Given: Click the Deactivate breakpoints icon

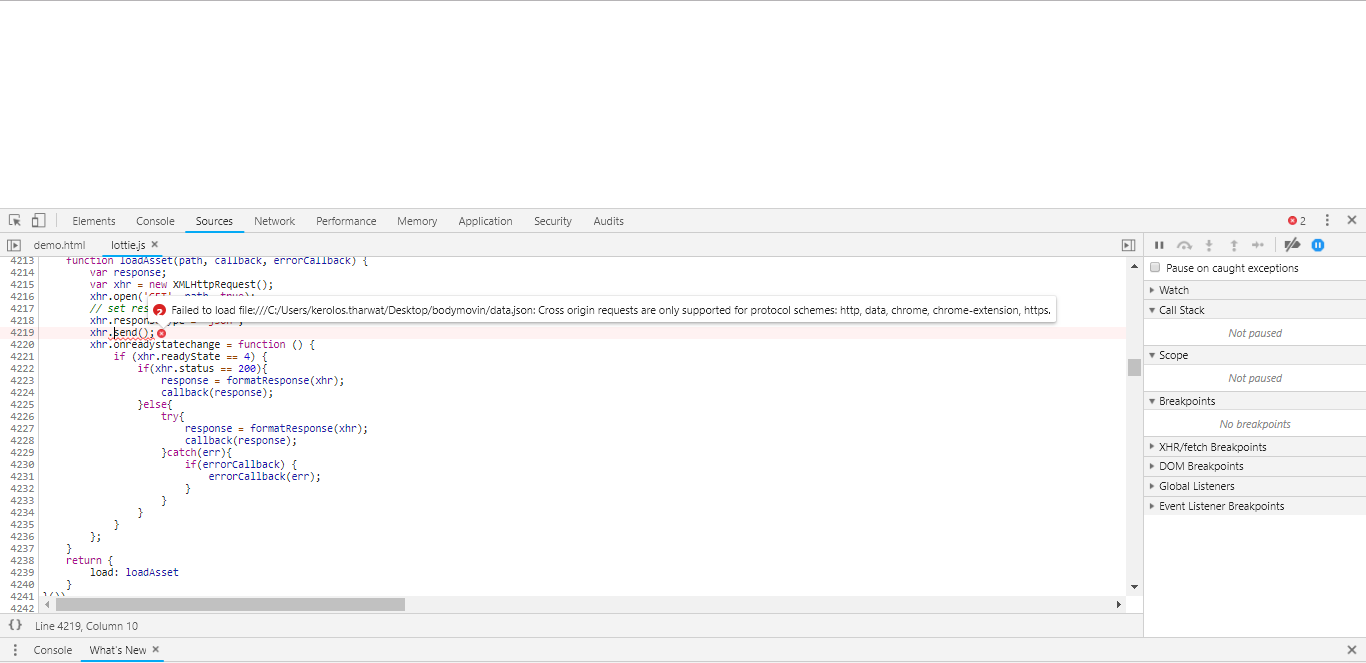Looking at the screenshot, I should (x=1292, y=245).
